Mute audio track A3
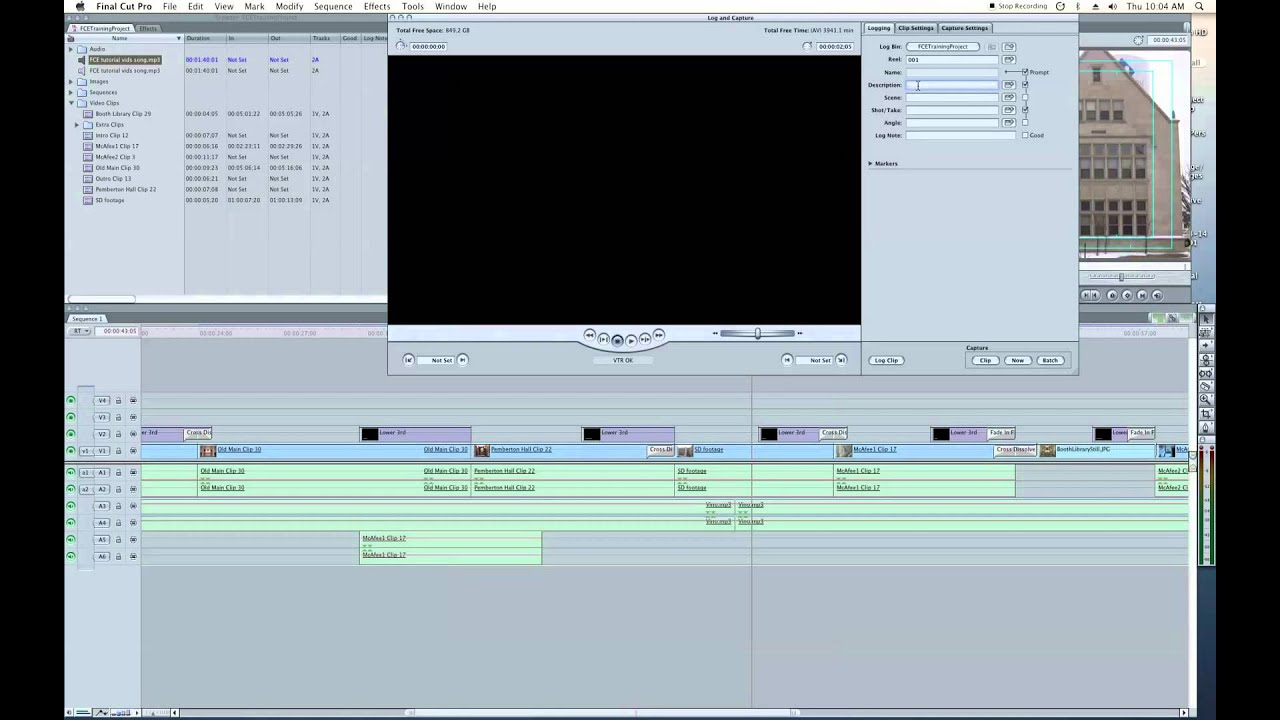Screen dimensions: 1280x720 tap(70, 506)
